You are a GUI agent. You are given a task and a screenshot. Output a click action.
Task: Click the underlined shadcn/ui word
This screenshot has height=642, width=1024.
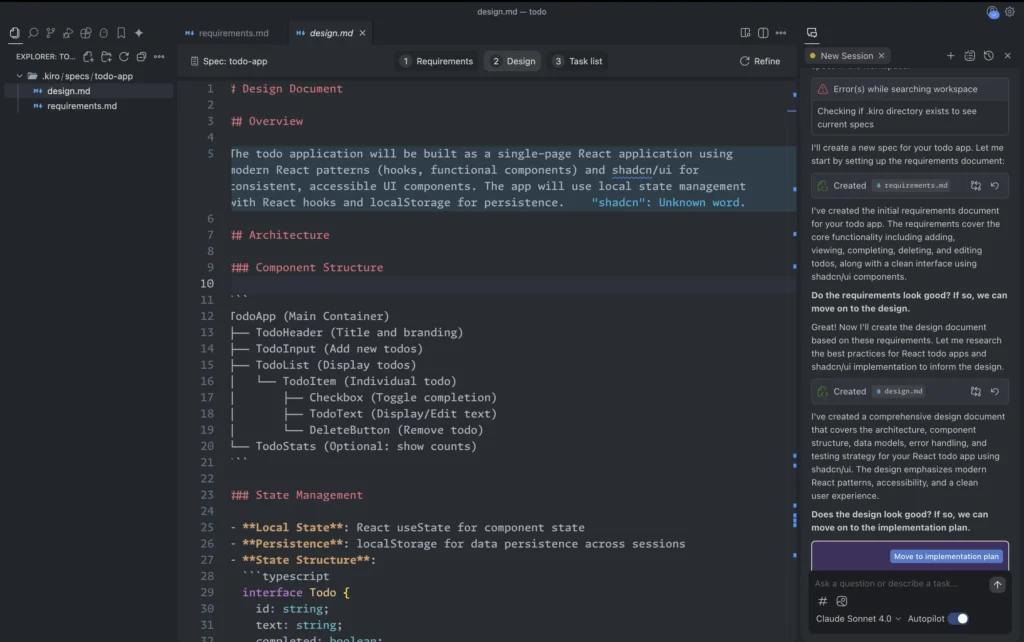[x=641, y=170]
